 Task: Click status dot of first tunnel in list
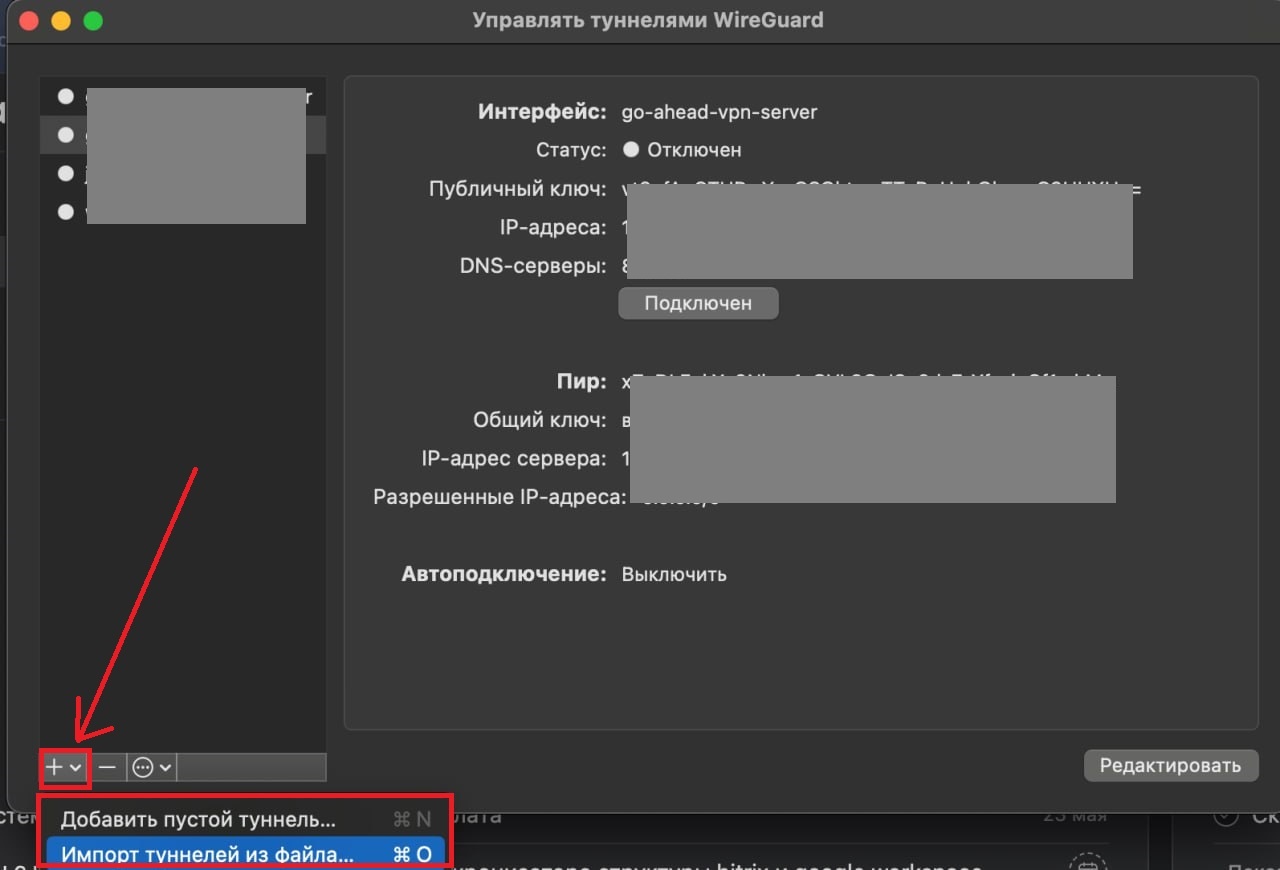coord(66,96)
